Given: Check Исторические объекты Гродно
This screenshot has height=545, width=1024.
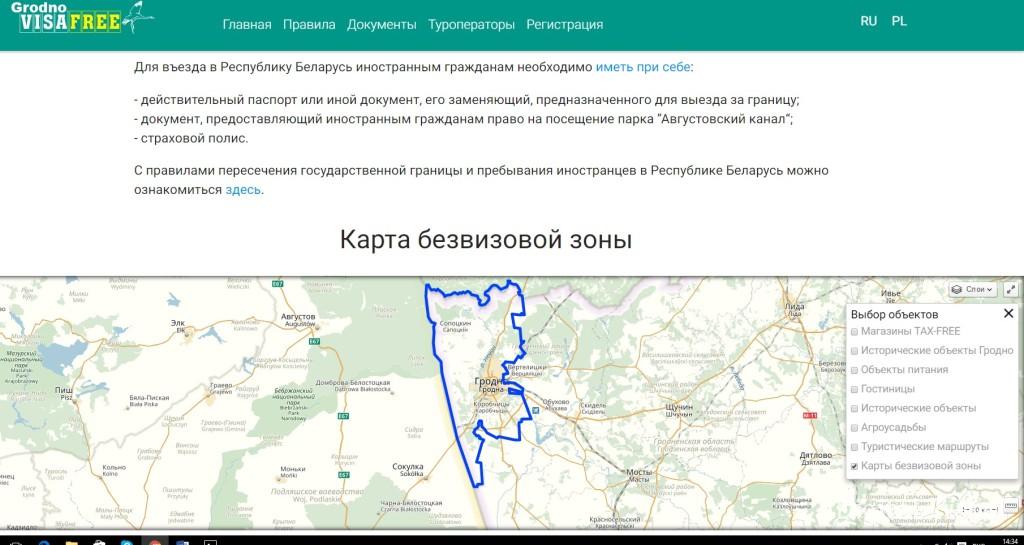Looking at the screenshot, I should tap(854, 351).
